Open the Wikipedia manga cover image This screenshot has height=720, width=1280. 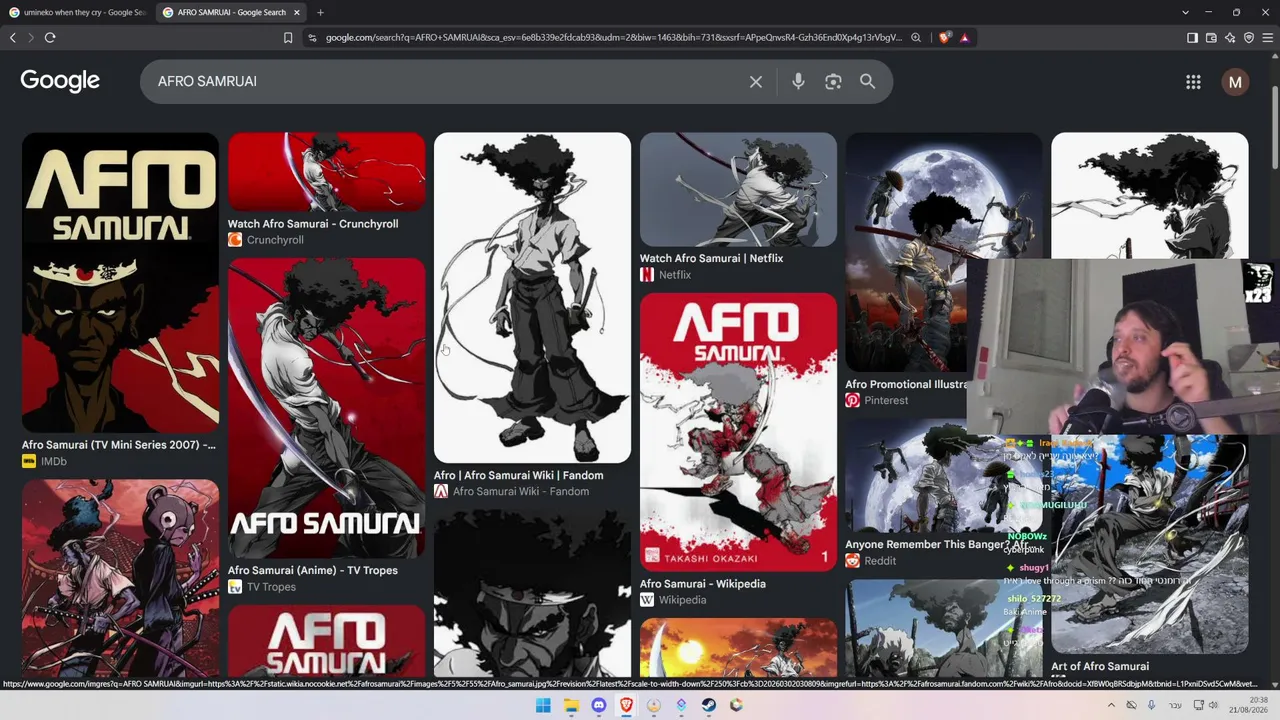[x=738, y=431]
